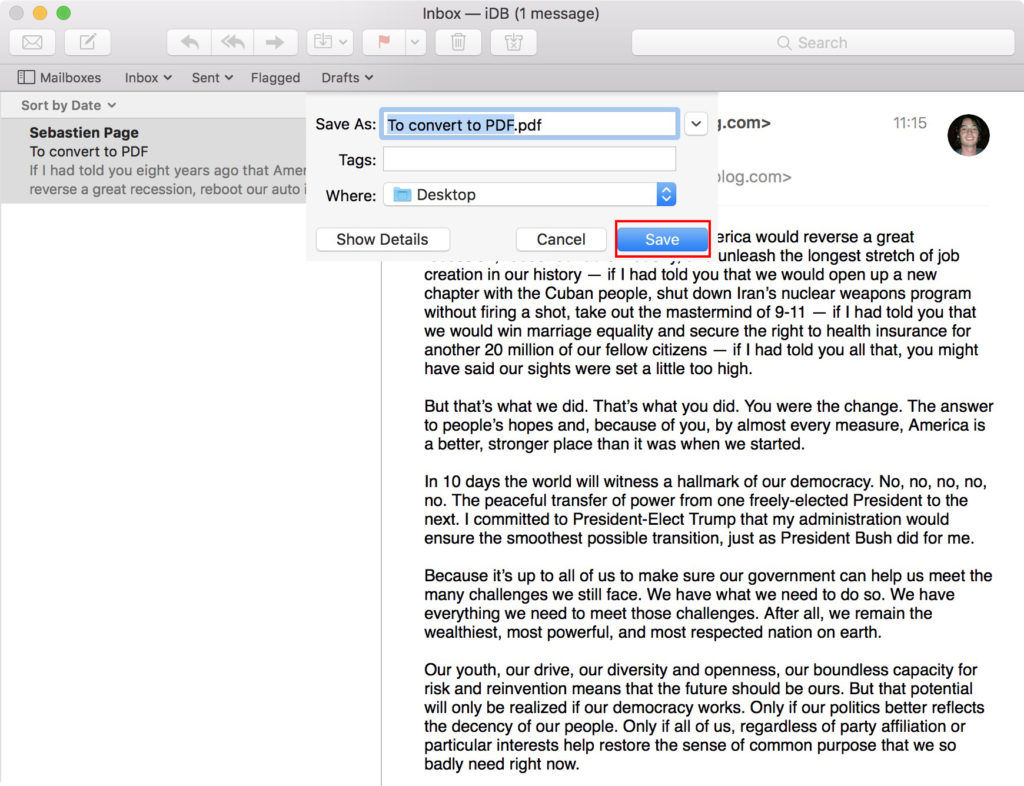Click the Get new mail envelope icon
This screenshot has width=1024, height=786.
click(x=31, y=42)
